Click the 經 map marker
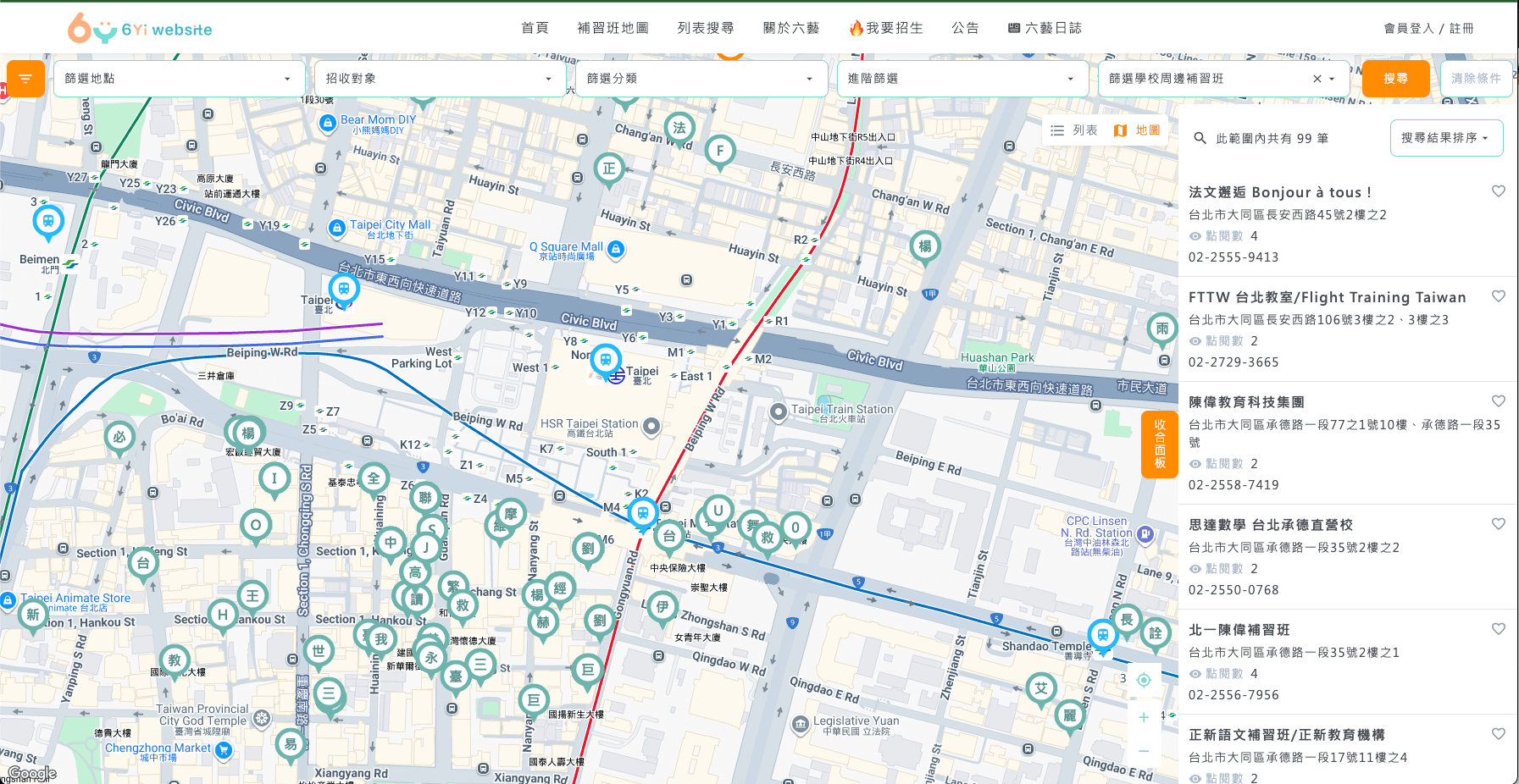 pos(560,589)
